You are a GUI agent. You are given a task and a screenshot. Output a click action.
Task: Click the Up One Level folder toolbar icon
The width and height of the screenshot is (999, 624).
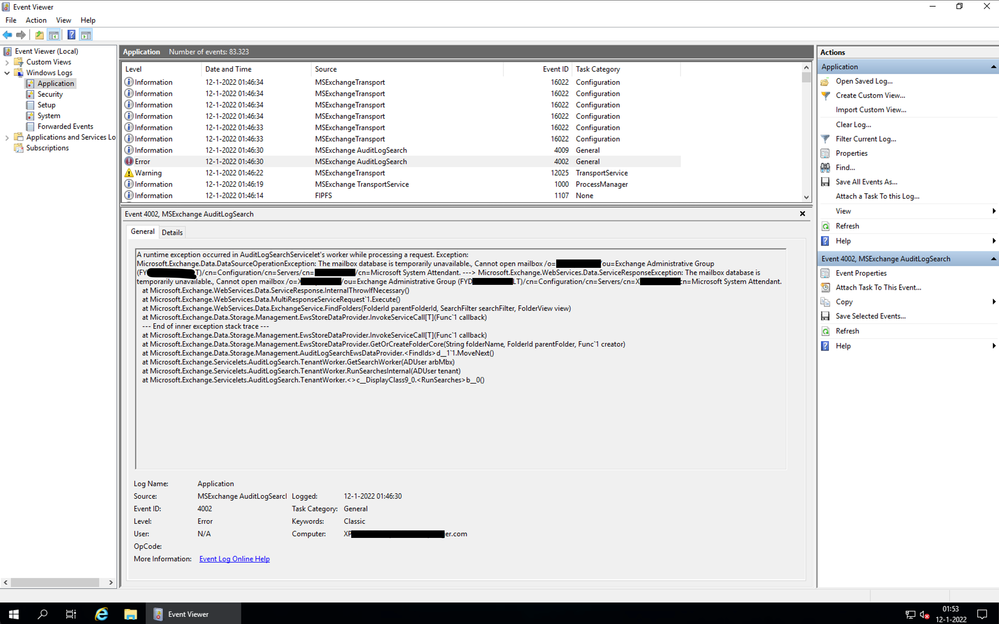[40, 34]
